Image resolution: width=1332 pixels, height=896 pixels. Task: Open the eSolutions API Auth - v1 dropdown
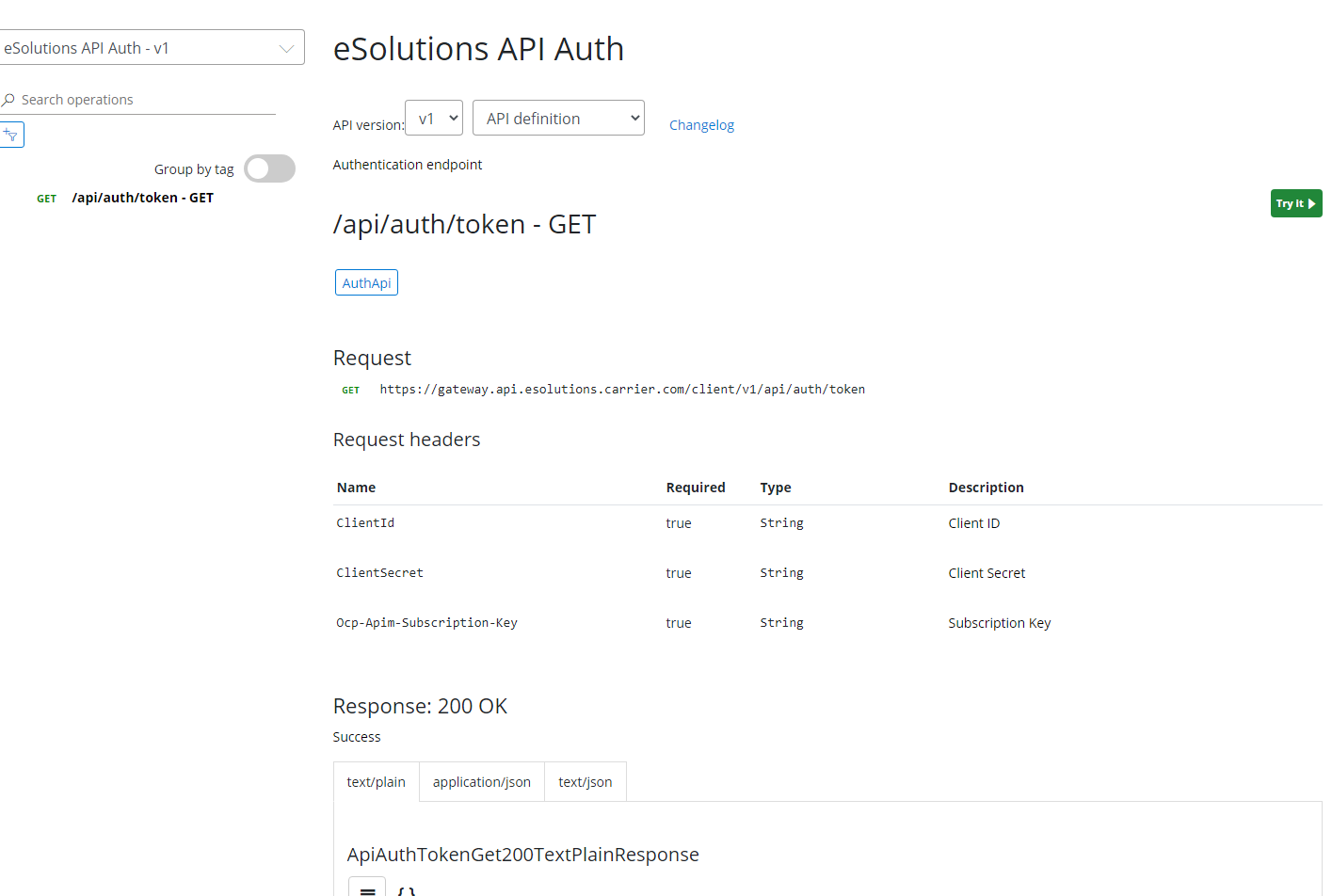point(151,48)
